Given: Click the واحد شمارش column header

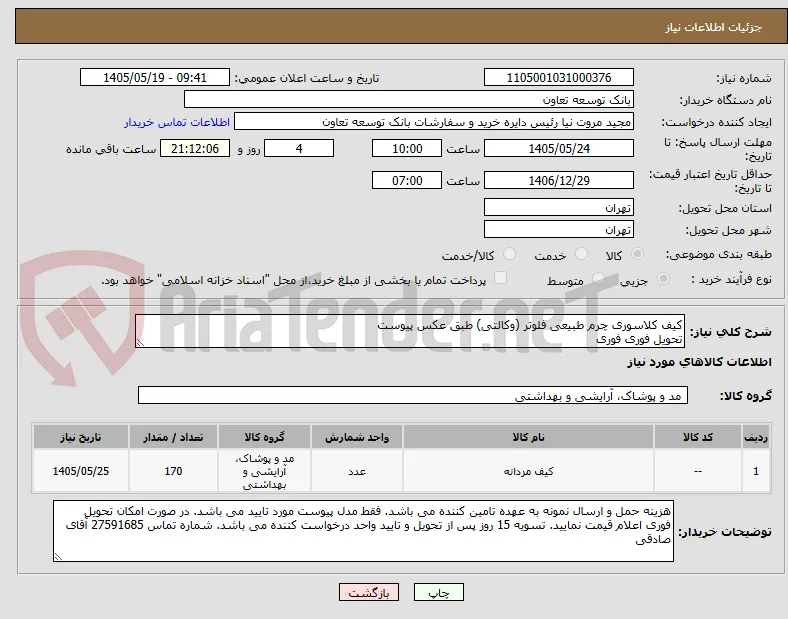Looking at the screenshot, I should pos(357,437).
